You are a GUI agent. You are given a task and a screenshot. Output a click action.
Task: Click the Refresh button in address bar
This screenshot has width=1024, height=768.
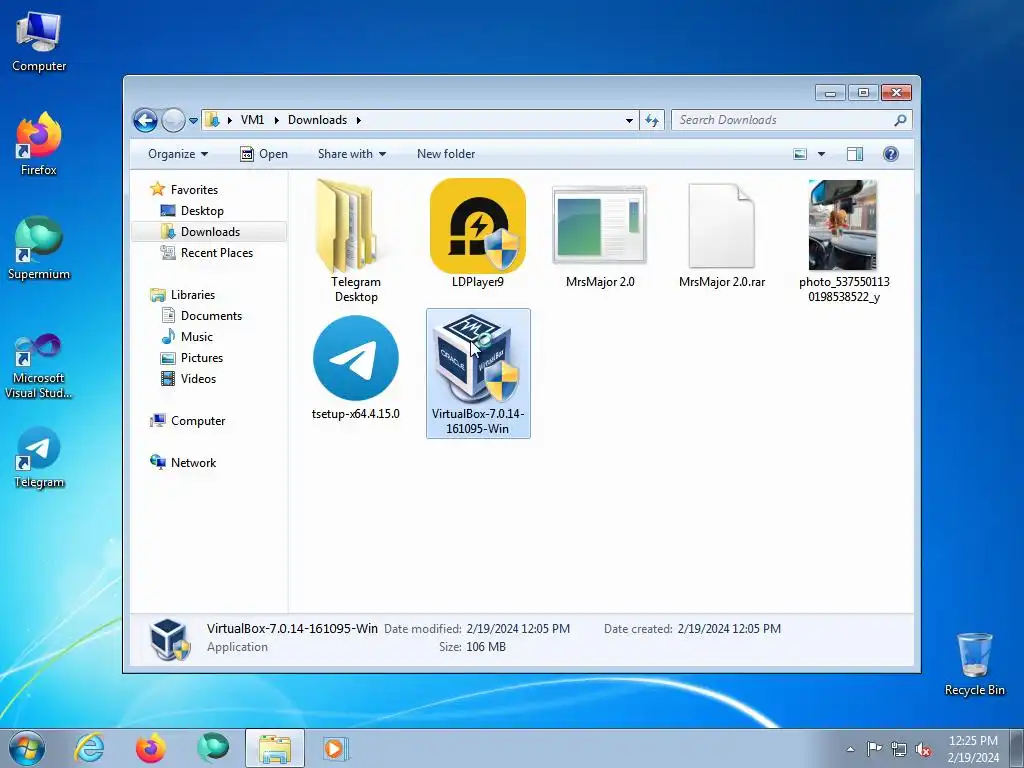tap(652, 120)
